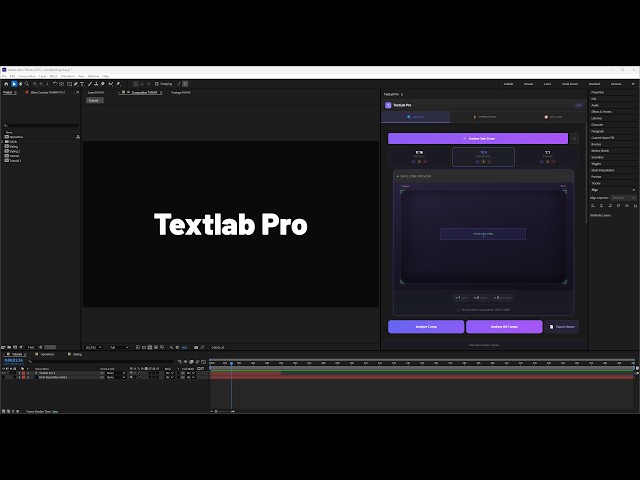Click the Project panel search field
The image size is (640, 480).
(x=41, y=125)
